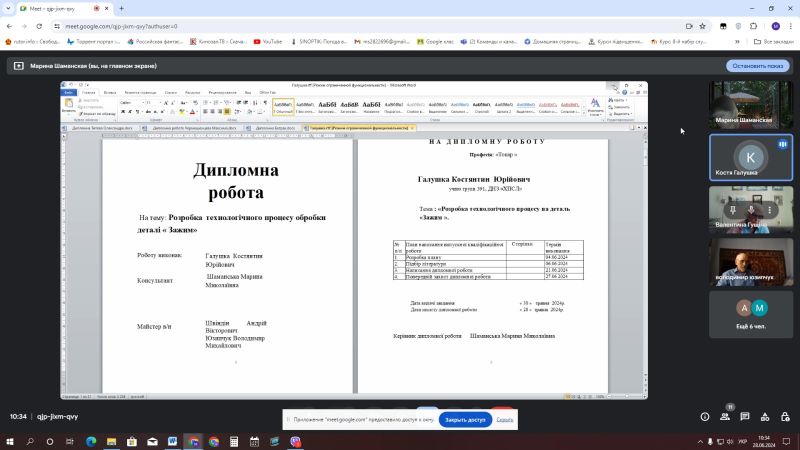Click the camera permission icon in the address bar
The width and height of the screenshot is (800, 450).
(x=689, y=26)
